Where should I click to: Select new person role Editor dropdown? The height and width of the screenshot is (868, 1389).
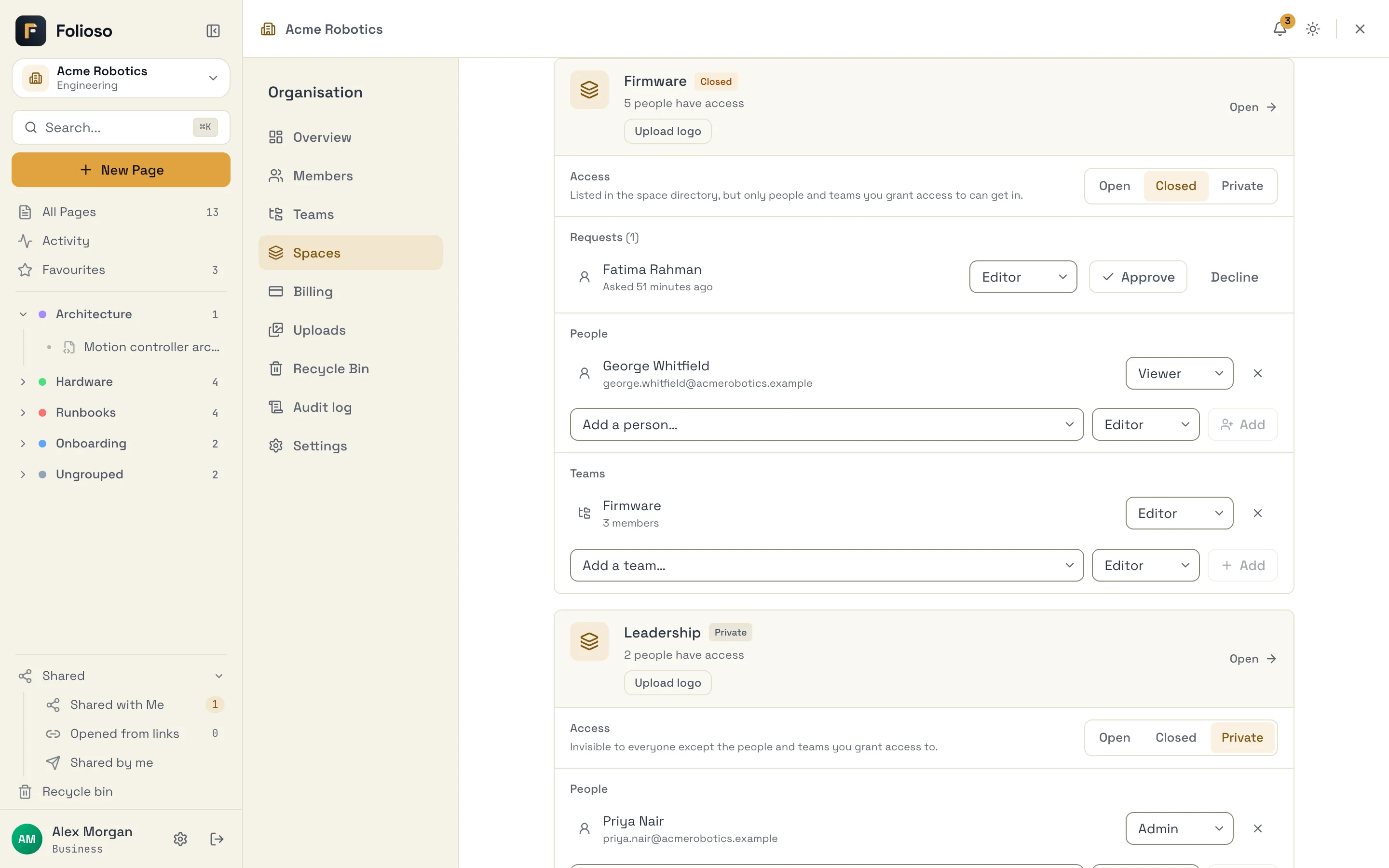(1145, 424)
